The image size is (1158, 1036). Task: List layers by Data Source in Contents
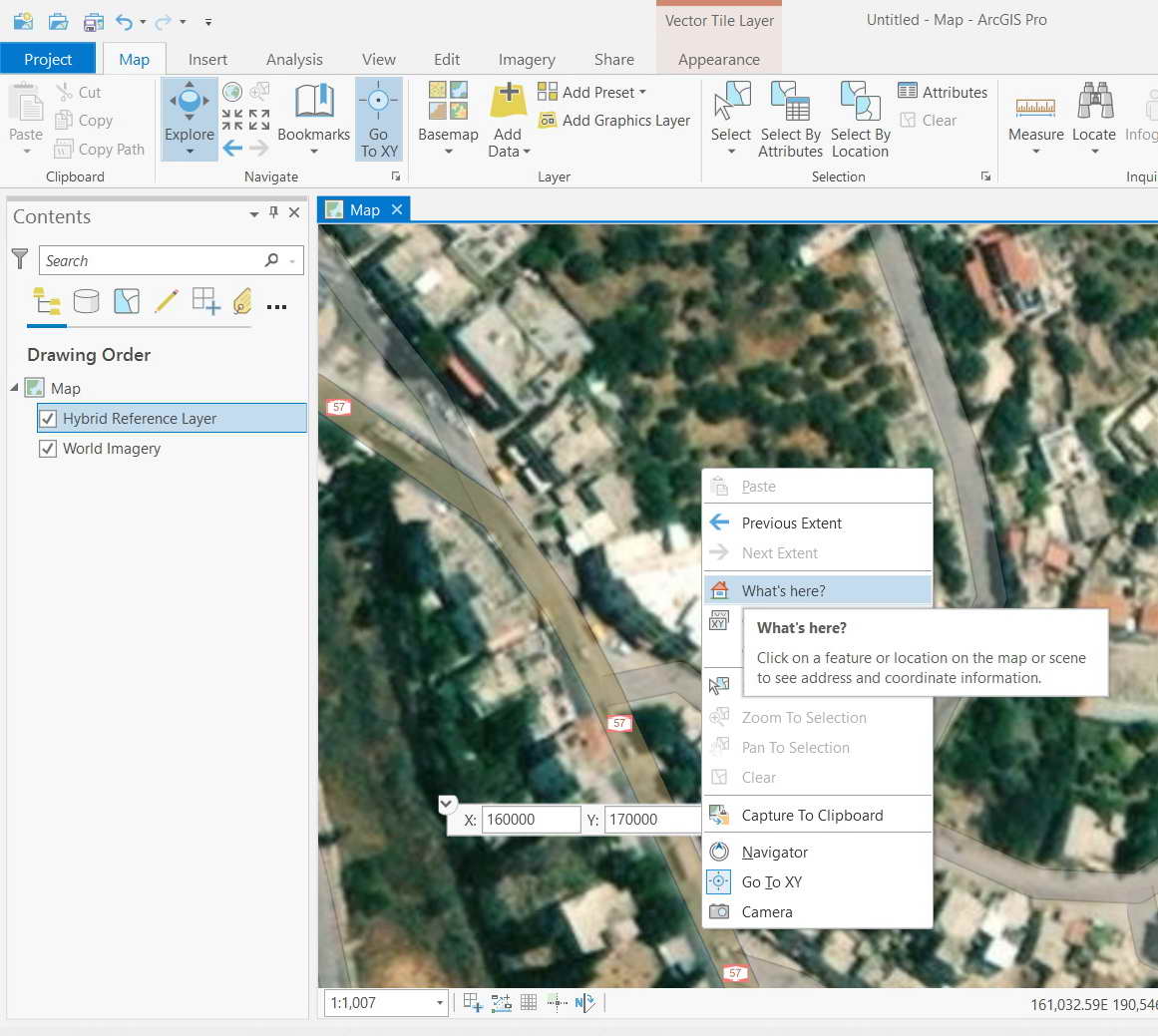click(87, 301)
